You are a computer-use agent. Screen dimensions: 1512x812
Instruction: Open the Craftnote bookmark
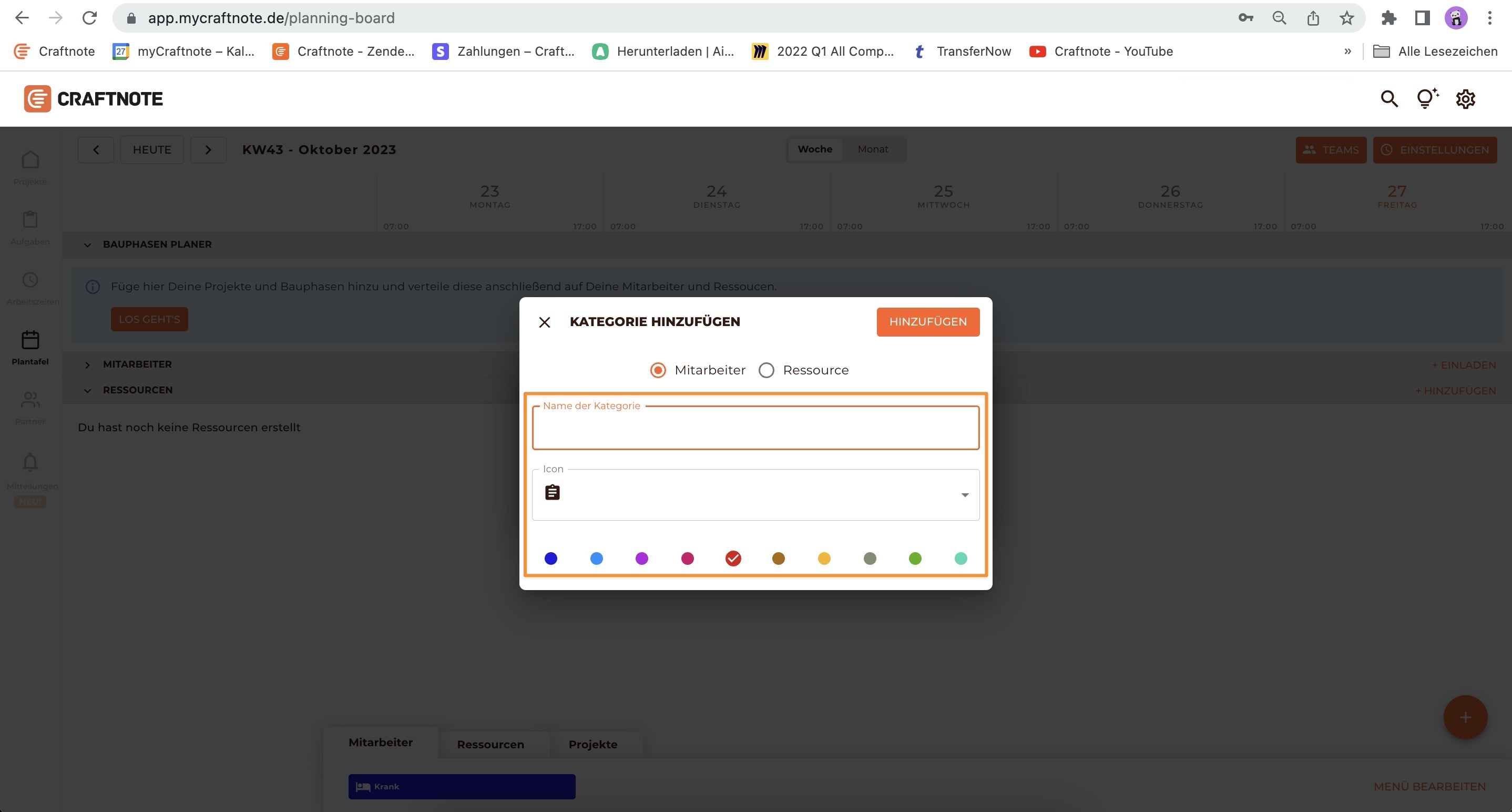(x=54, y=52)
